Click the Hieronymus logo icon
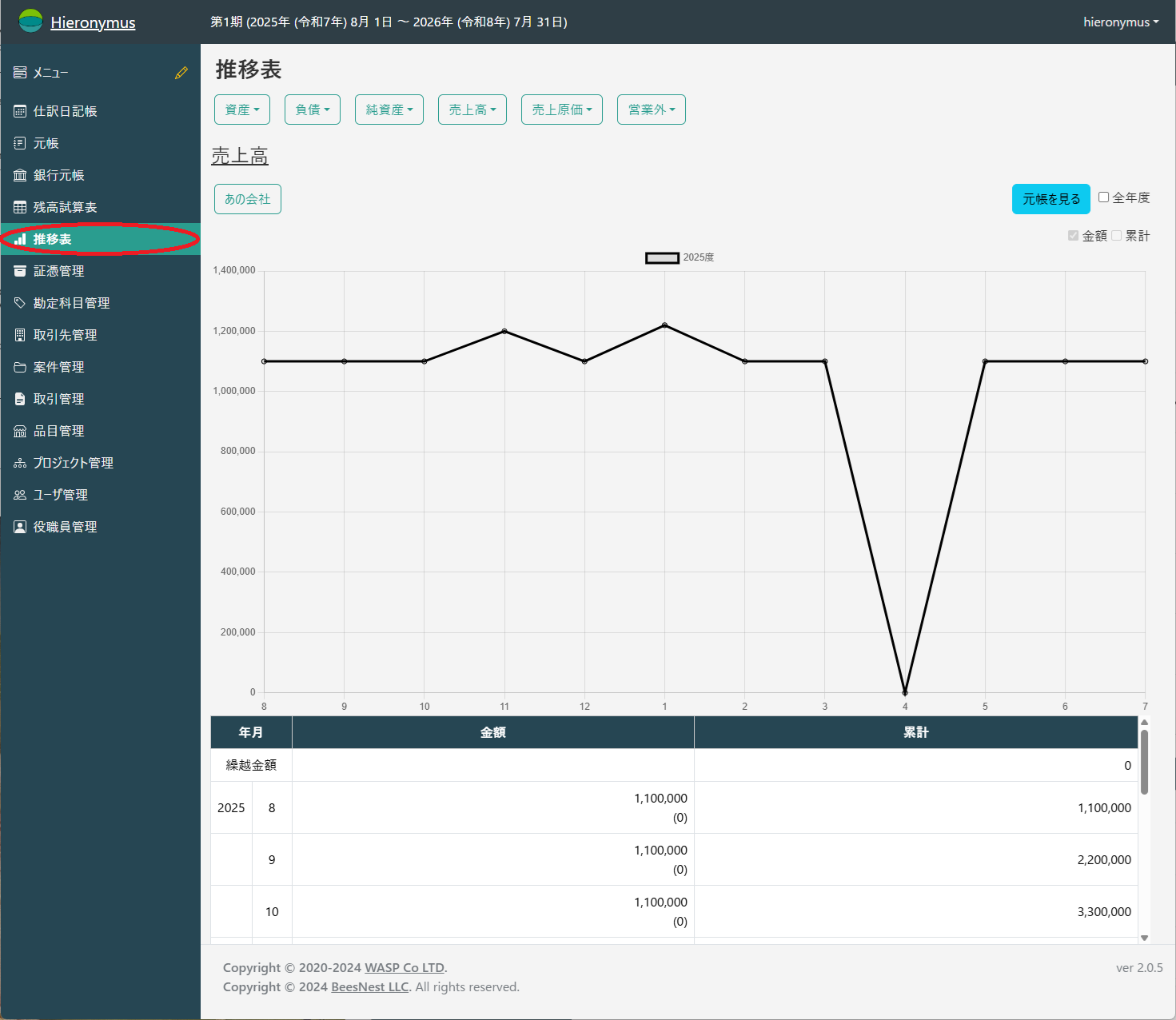Viewport: 1176px width, 1020px height. 30,22
